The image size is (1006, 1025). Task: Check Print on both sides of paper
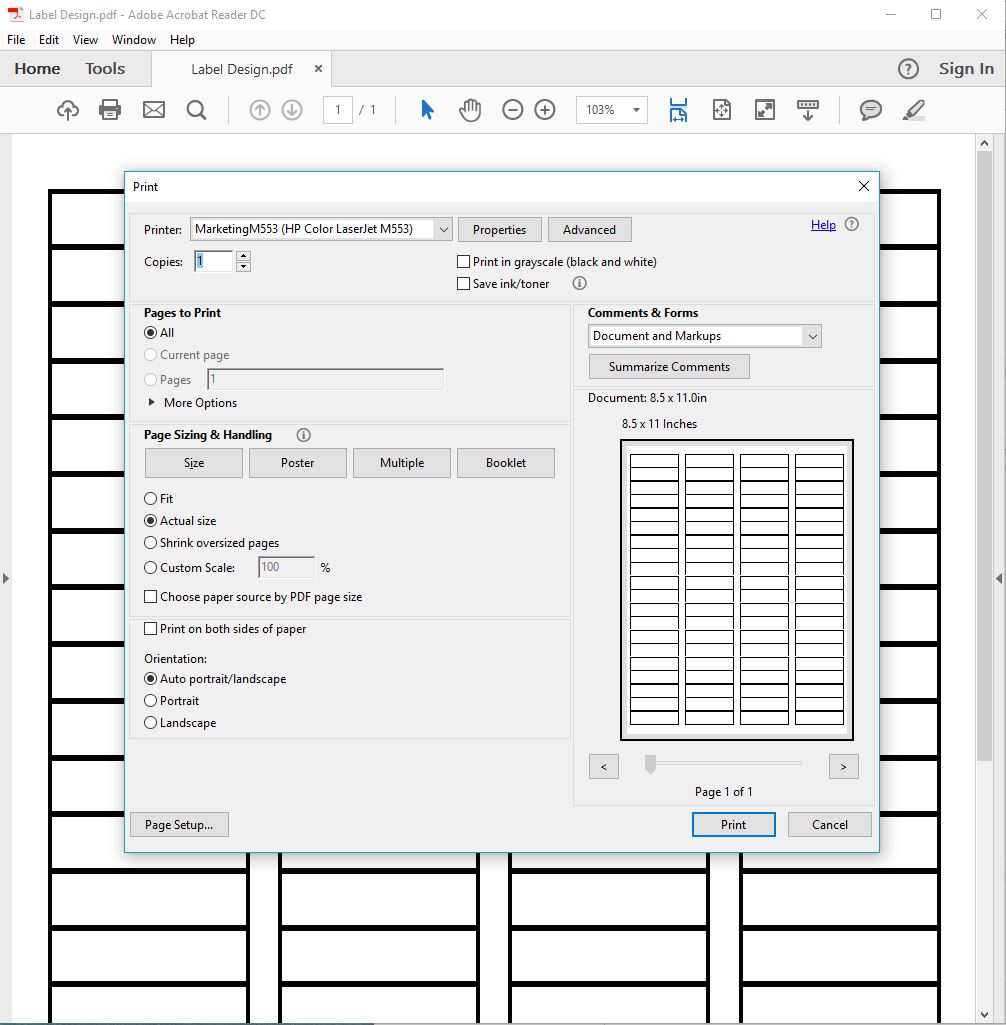click(151, 629)
